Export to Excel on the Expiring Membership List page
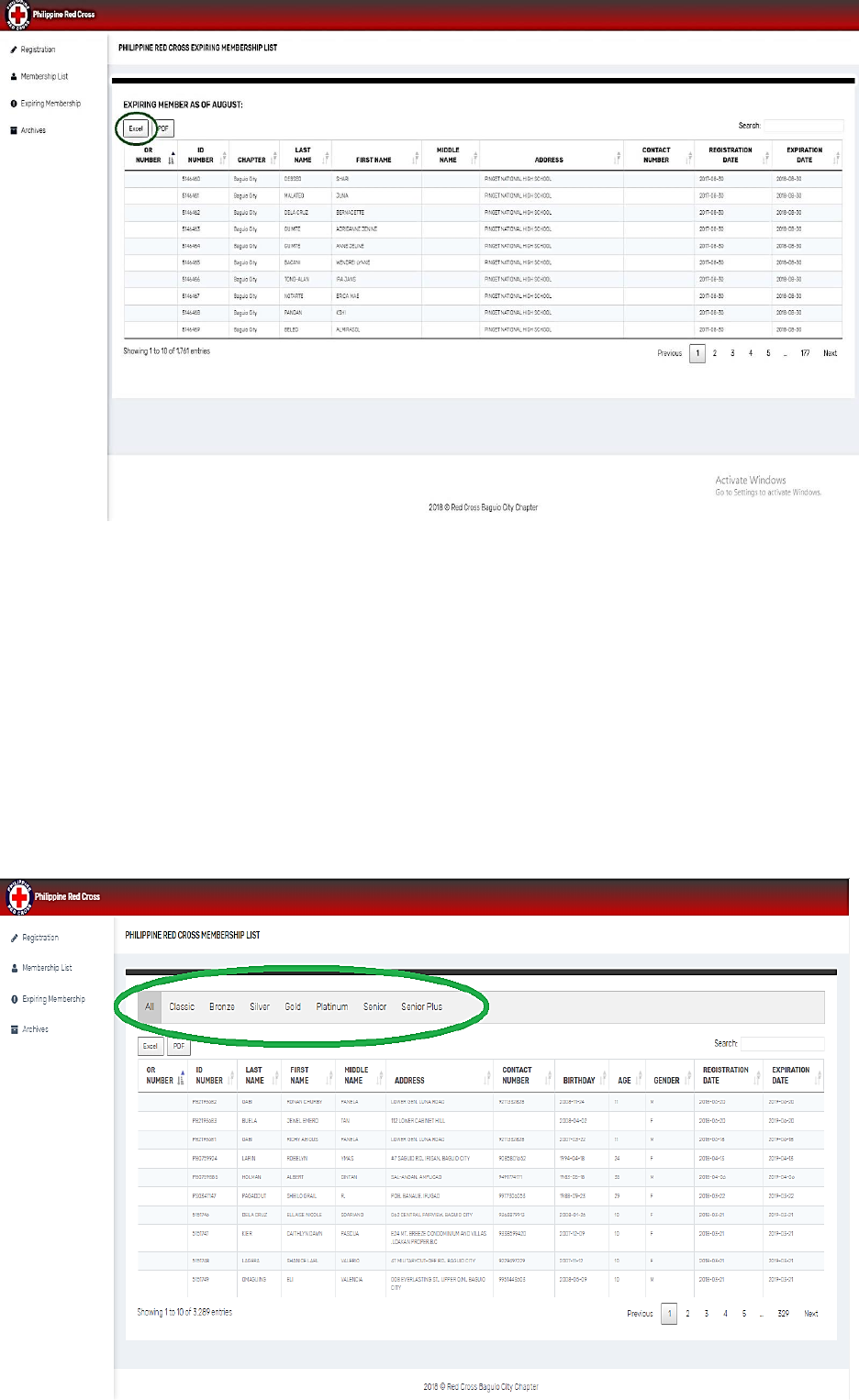 coord(136,128)
